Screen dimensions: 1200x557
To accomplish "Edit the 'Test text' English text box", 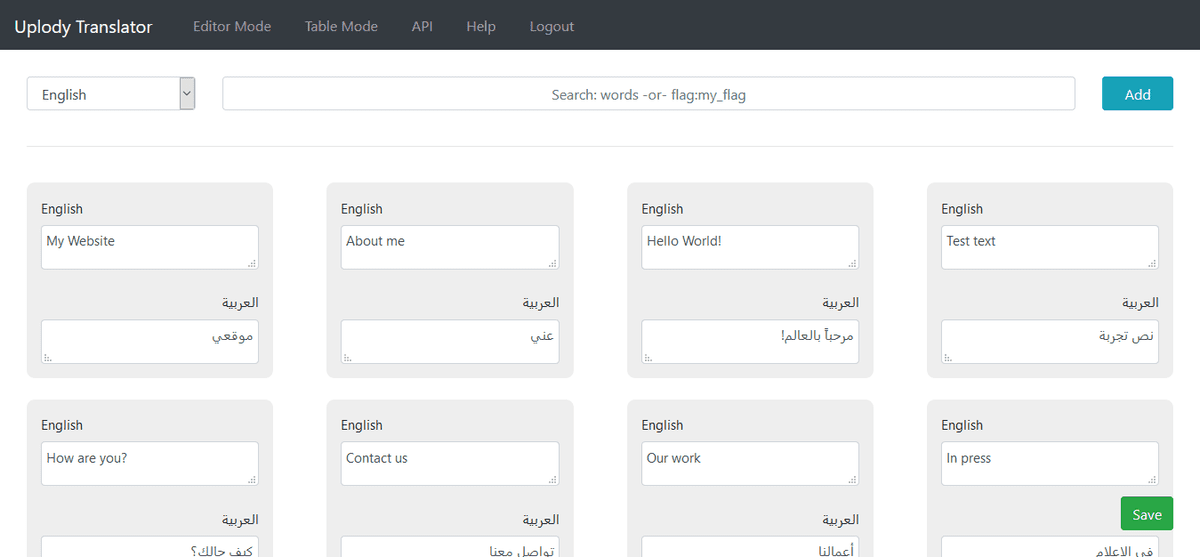I will pyautogui.click(x=1049, y=247).
